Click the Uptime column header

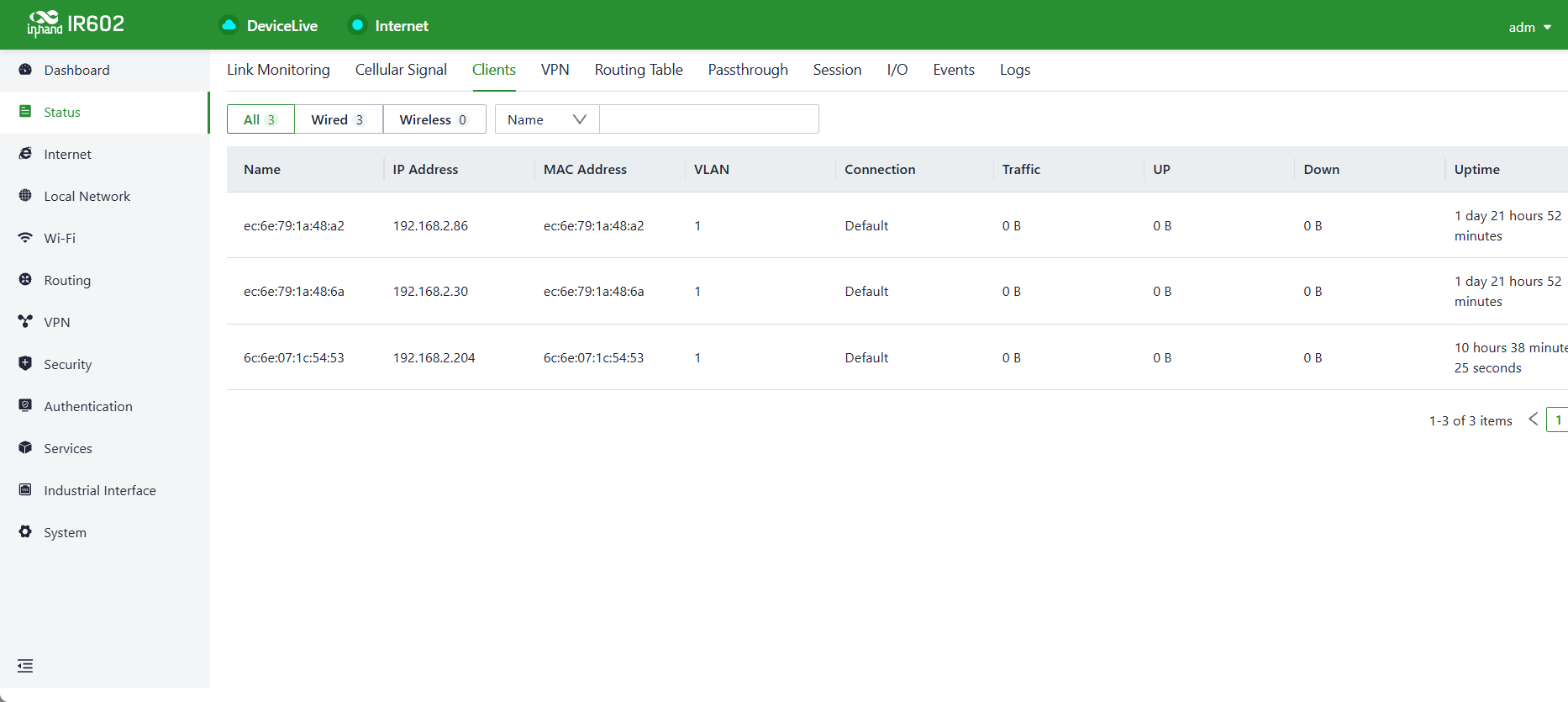click(x=1477, y=169)
